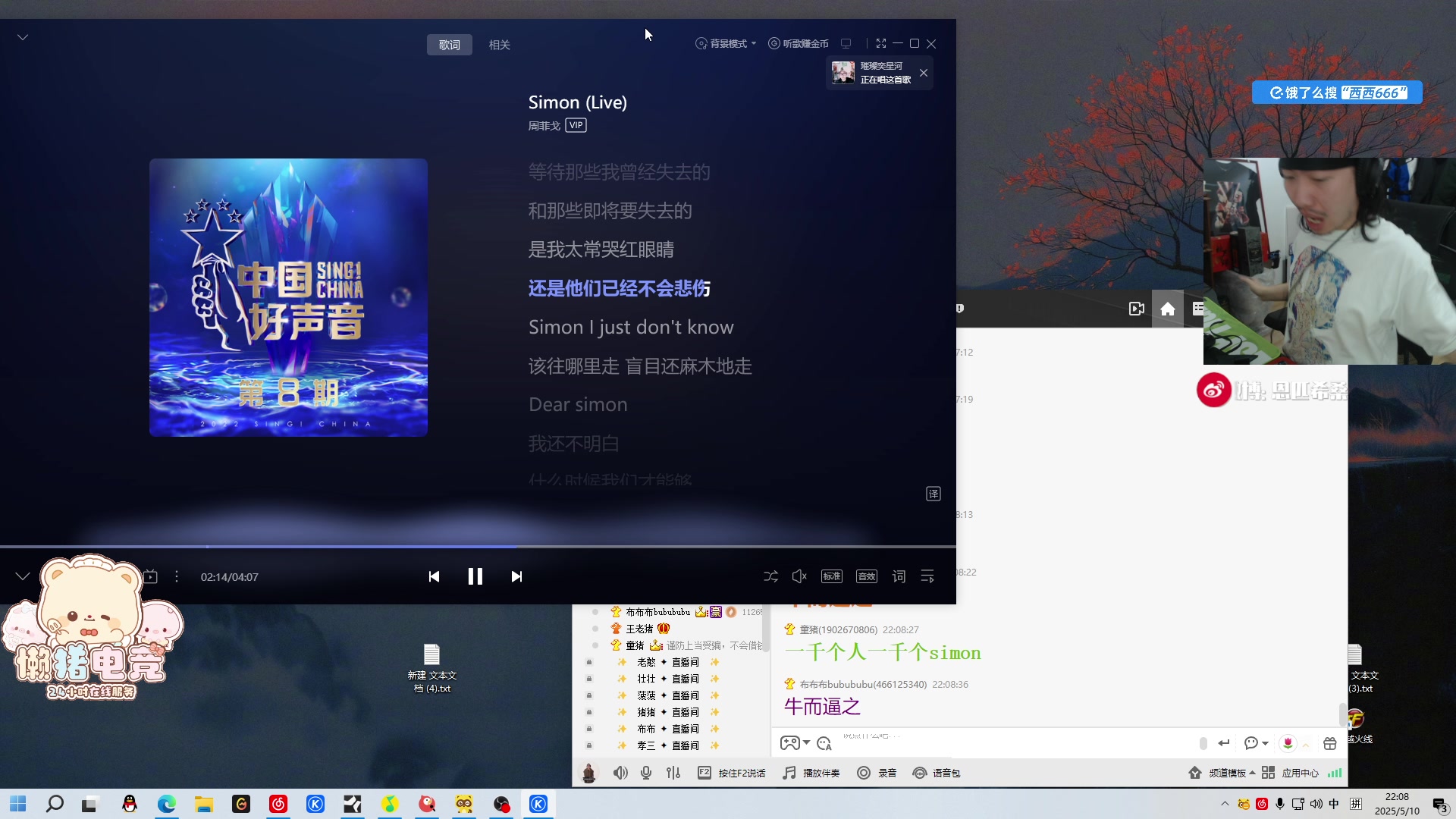Dismiss the 正在唱这首歌 notification
1456x819 pixels.
pyautogui.click(x=924, y=73)
